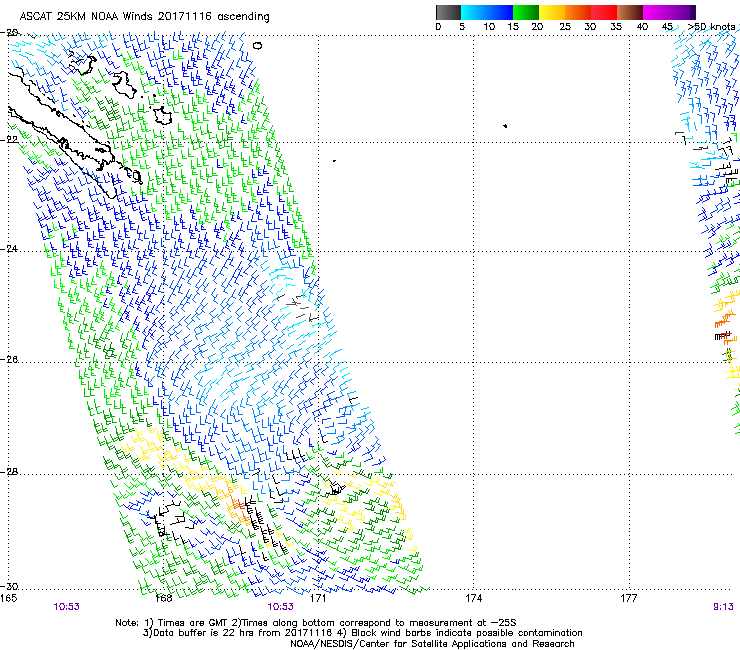Pick the yellow 20-25 knots legend segment

click(552, 12)
